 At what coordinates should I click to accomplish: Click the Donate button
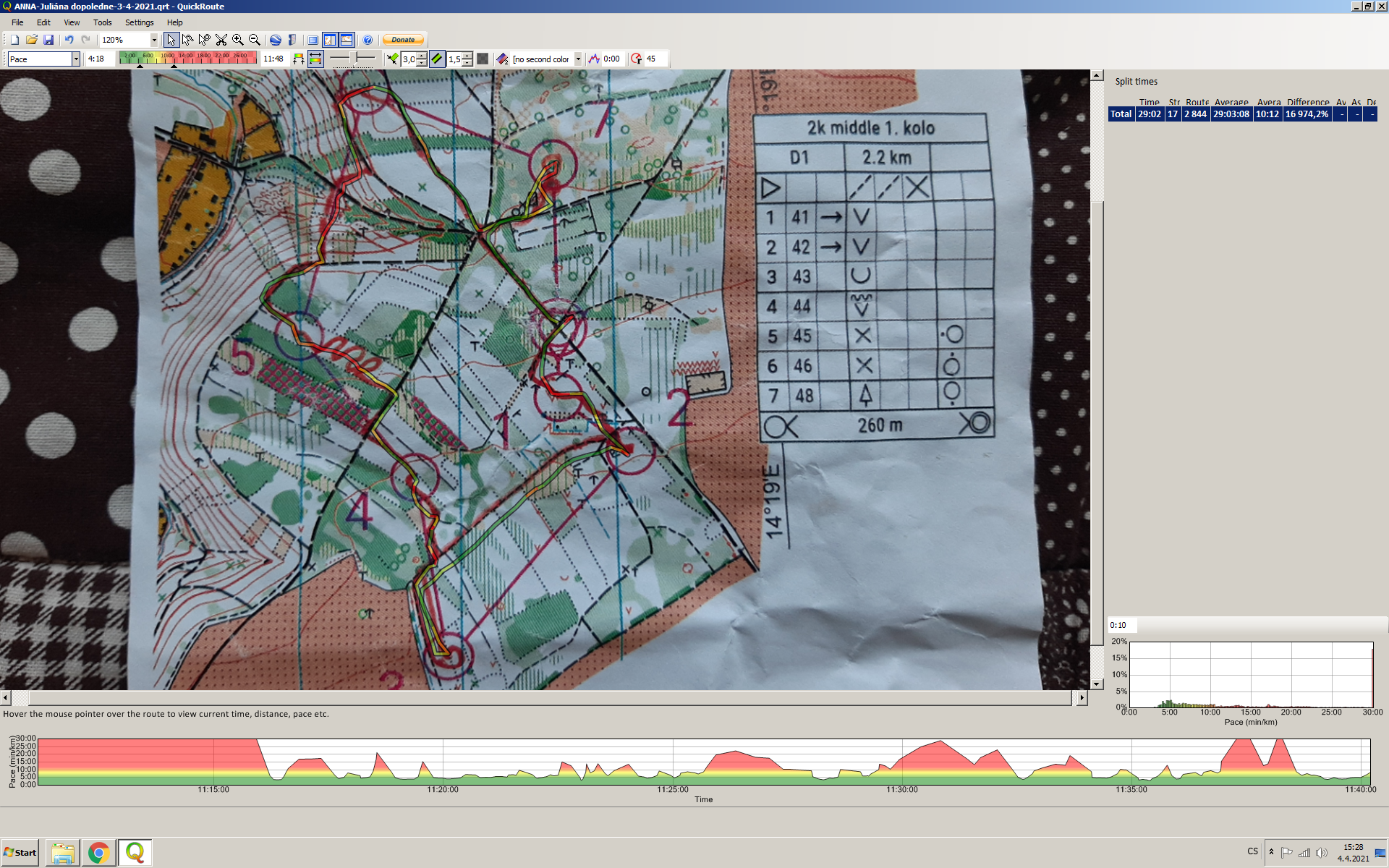pyautogui.click(x=403, y=40)
